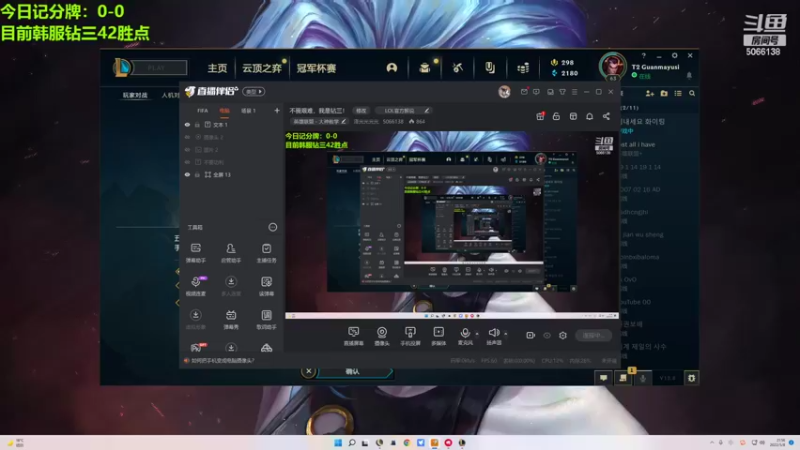Open the message bubble icon in streaming app title bar

click(x=536, y=92)
